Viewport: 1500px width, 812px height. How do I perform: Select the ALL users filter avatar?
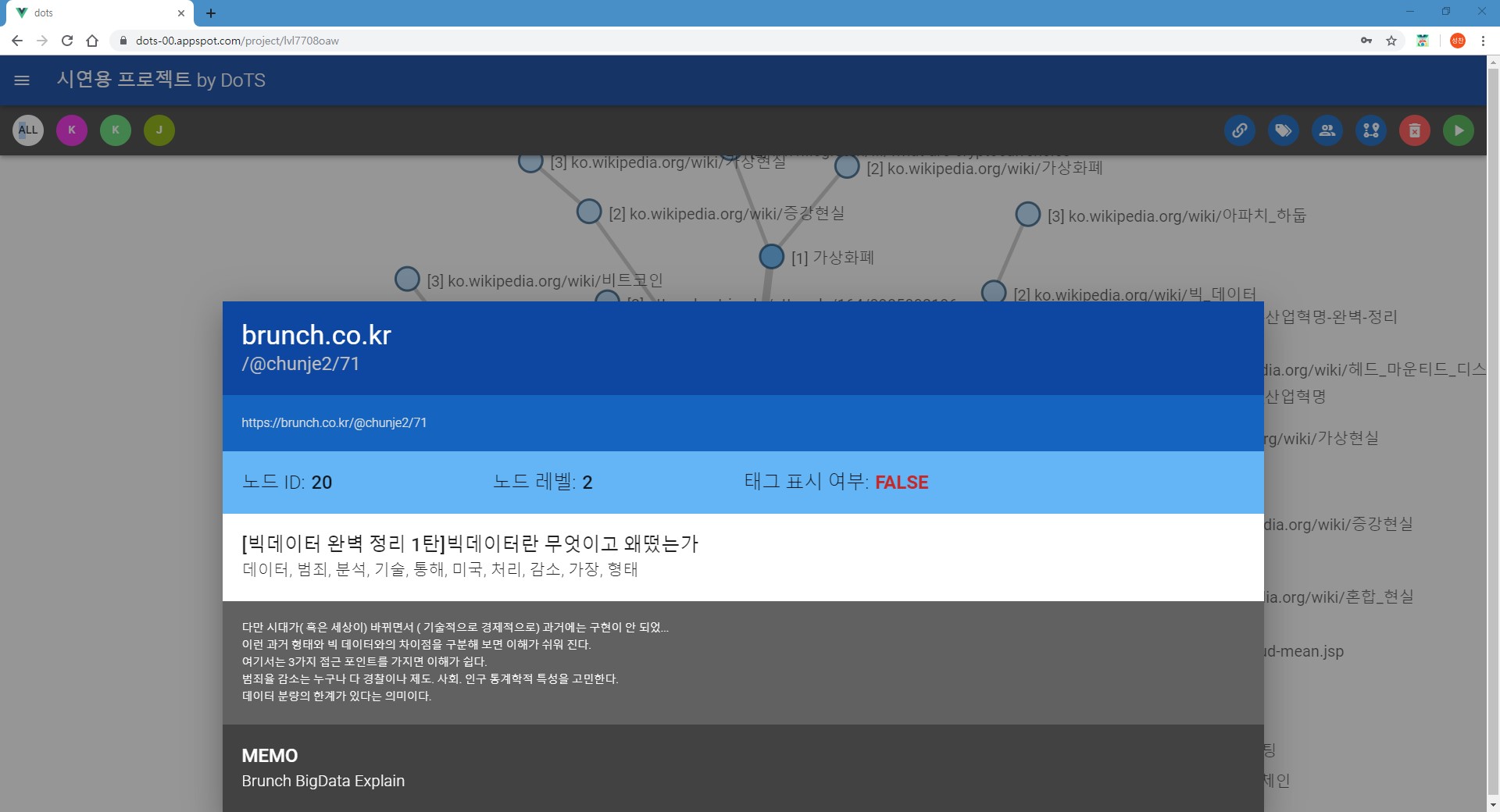[x=28, y=130]
